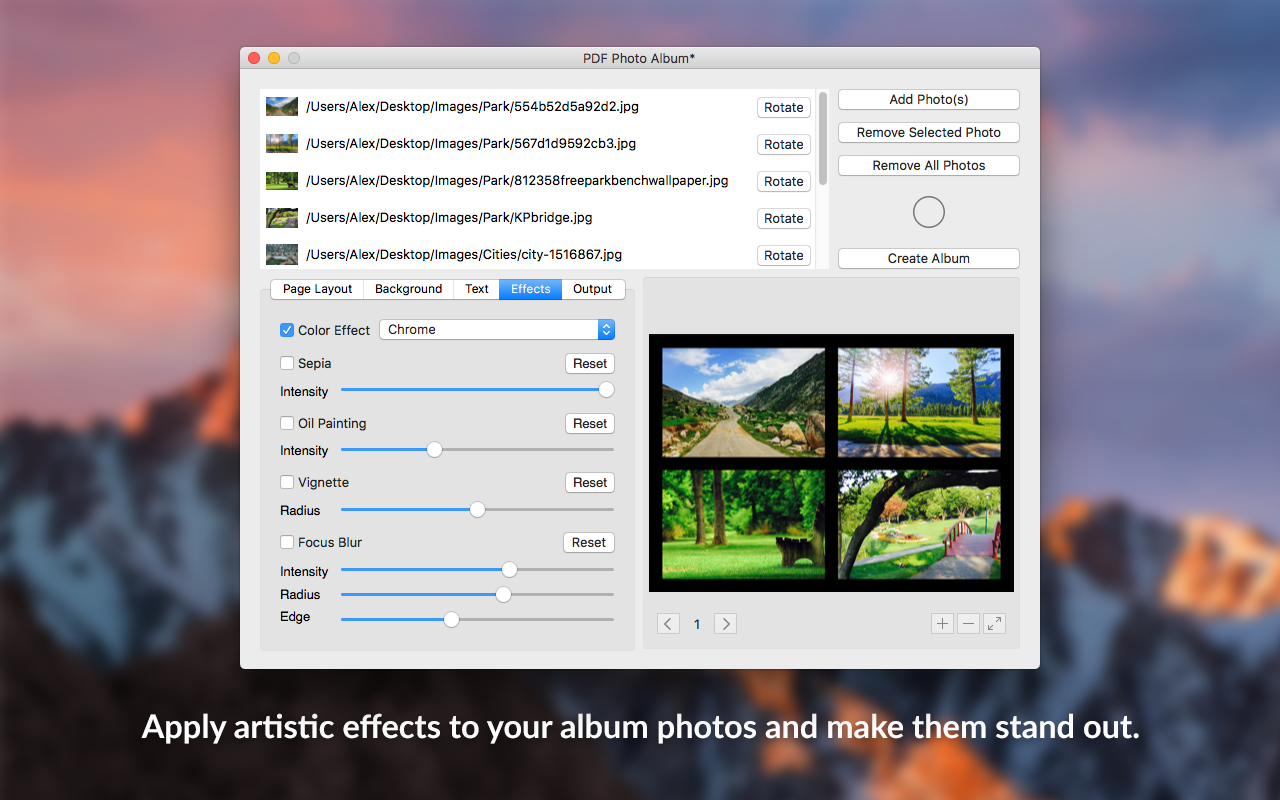Click thumbnail icon of city-1516867.jpg
This screenshot has height=800, width=1280.
point(282,255)
